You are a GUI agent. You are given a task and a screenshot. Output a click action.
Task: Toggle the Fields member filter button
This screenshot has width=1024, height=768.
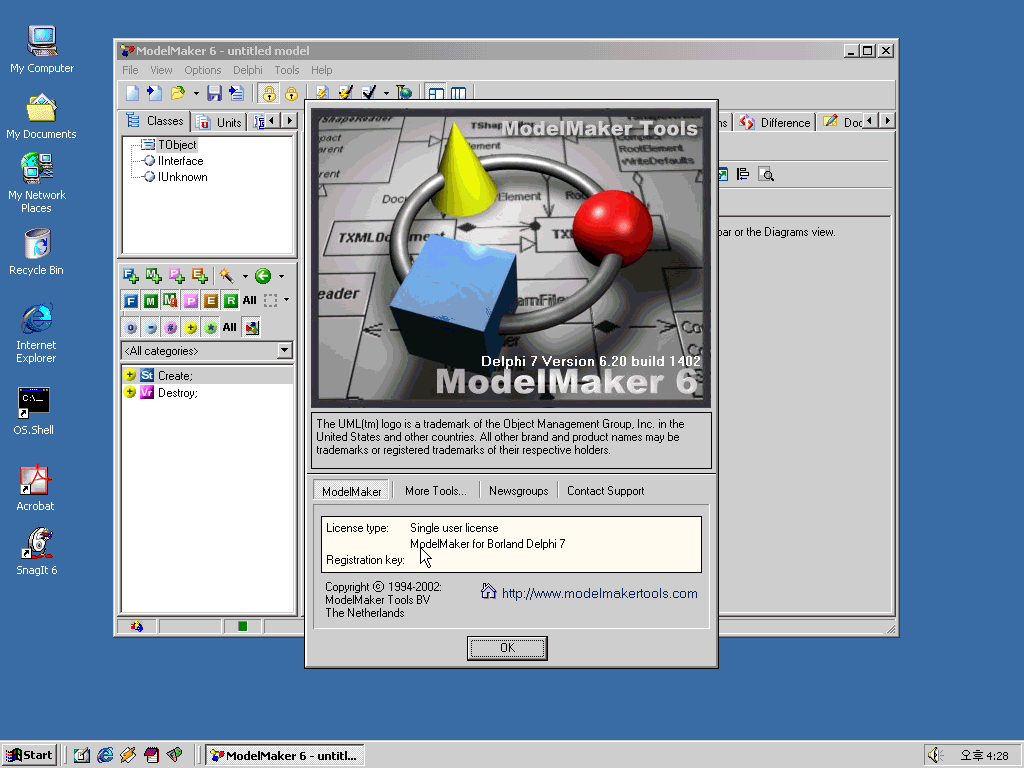tap(130, 300)
